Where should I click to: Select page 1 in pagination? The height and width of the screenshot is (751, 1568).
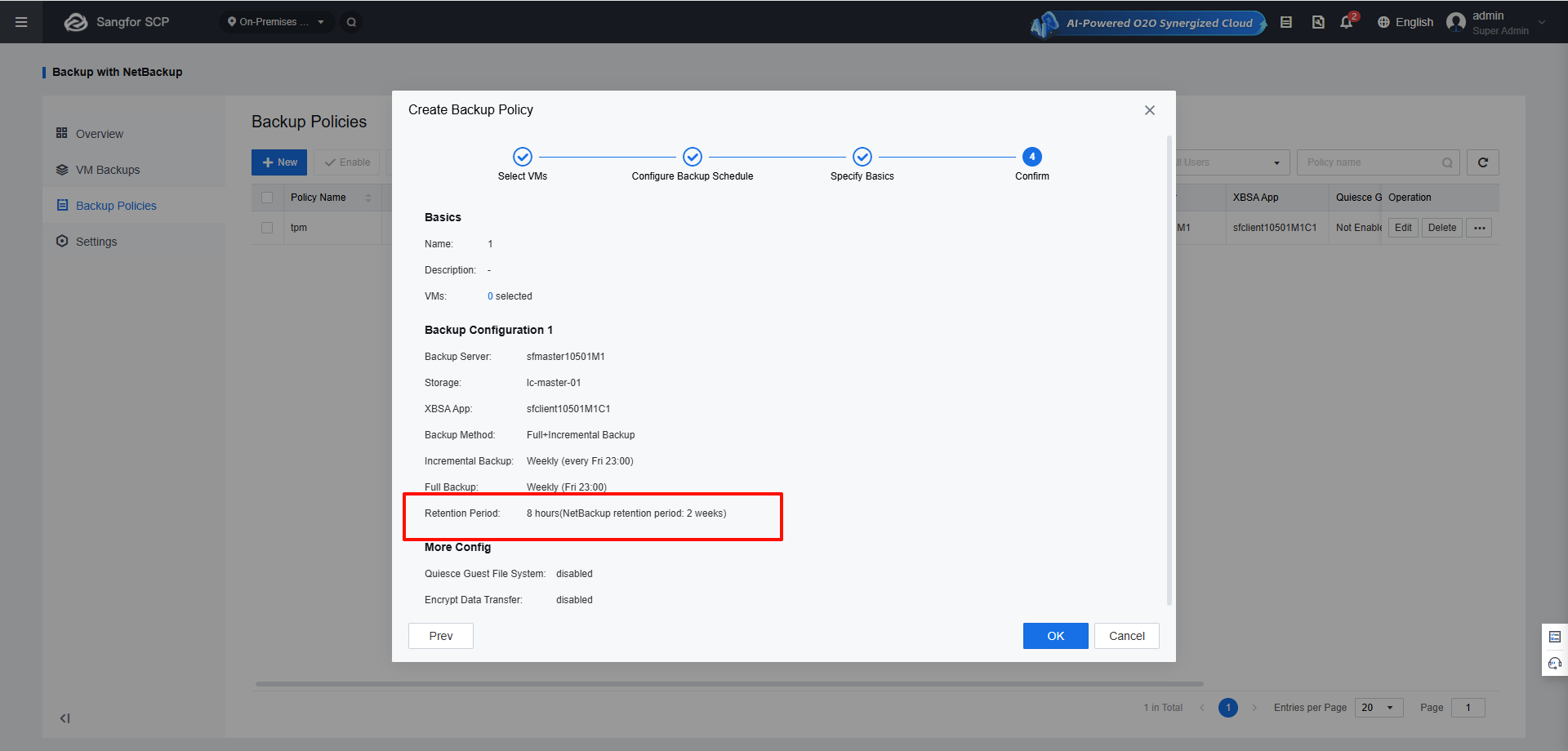[x=1228, y=708]
